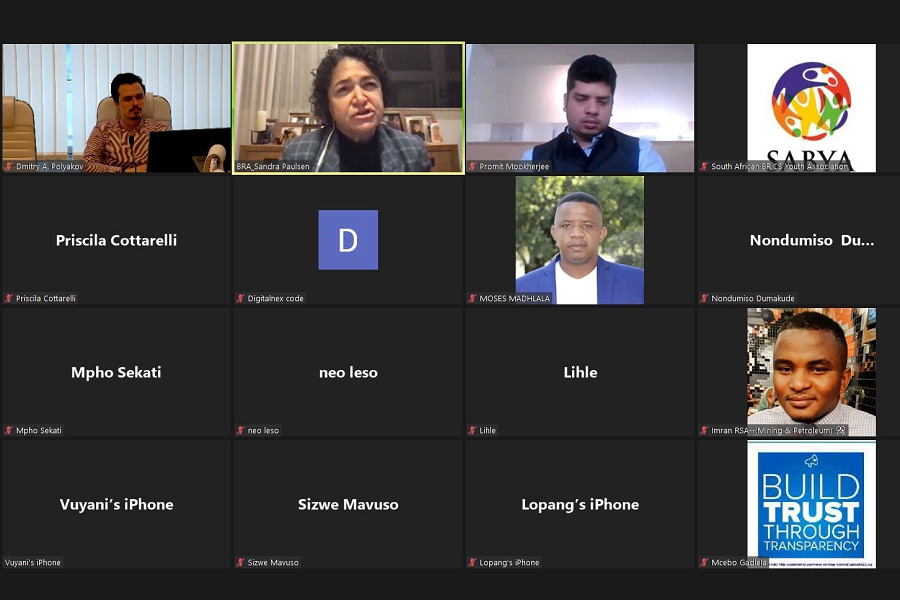Click muted mic icon beside Priscila Cottarelli label
The height and width of the screenshot is (600, 900).
pos(9,299)
